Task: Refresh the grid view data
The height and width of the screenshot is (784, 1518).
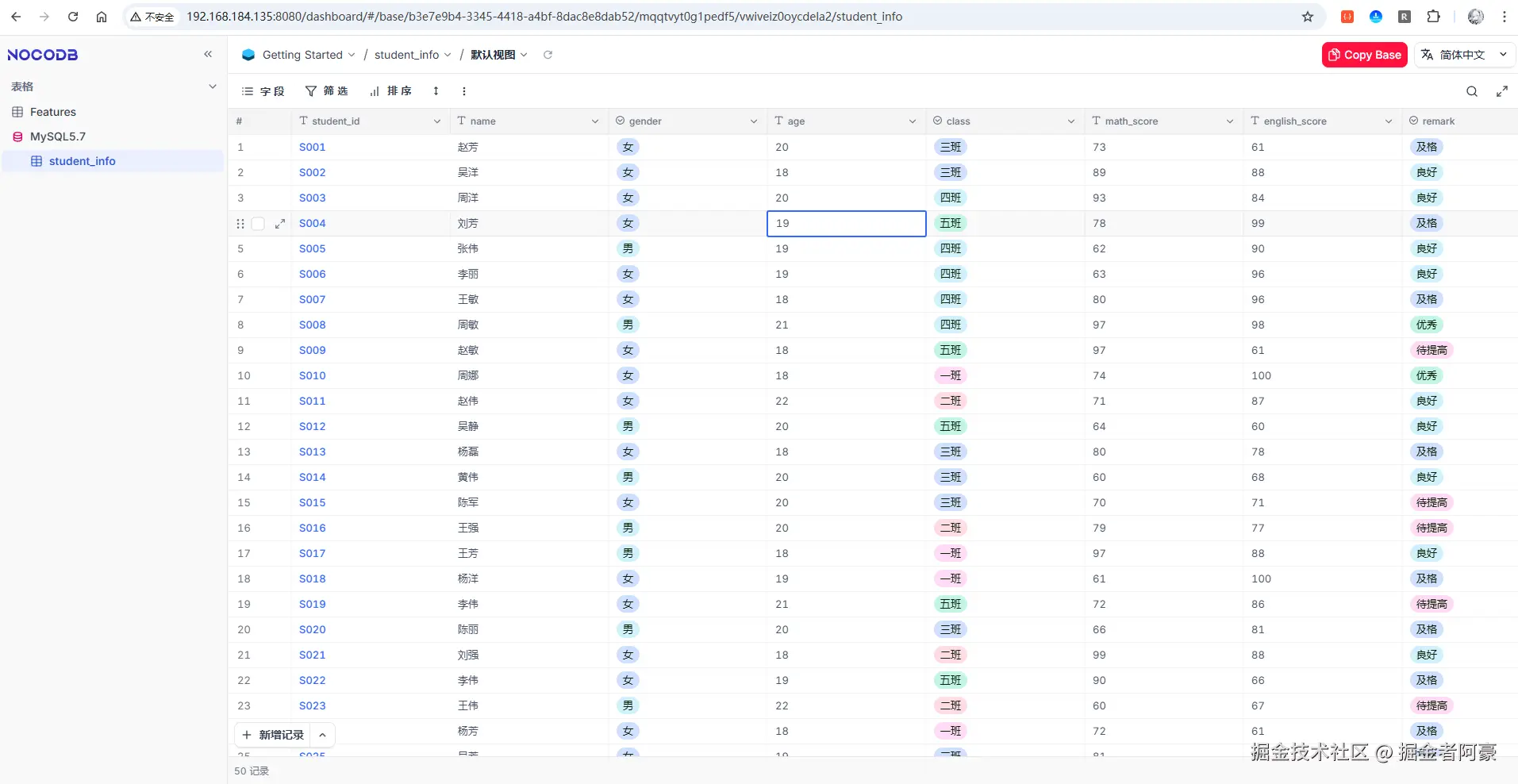Action: point(548,55)
